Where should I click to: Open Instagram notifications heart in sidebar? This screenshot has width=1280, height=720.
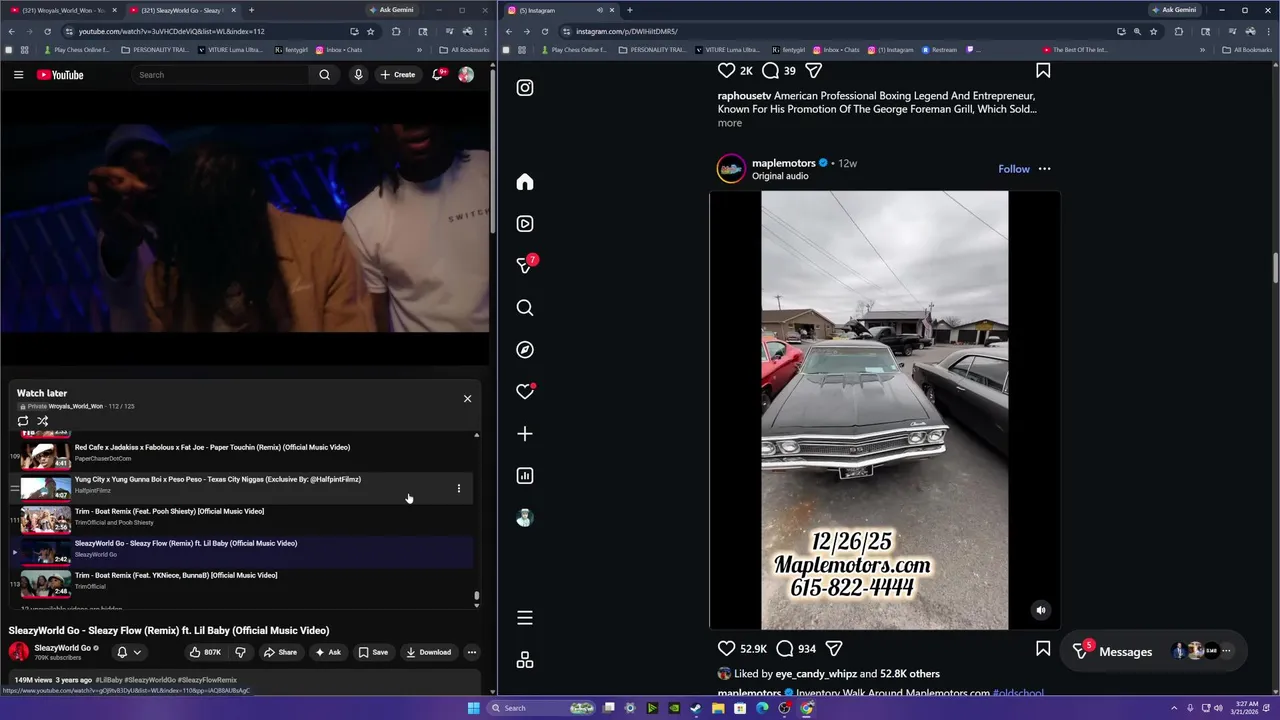pyautogui.click(x=525, y=392)
